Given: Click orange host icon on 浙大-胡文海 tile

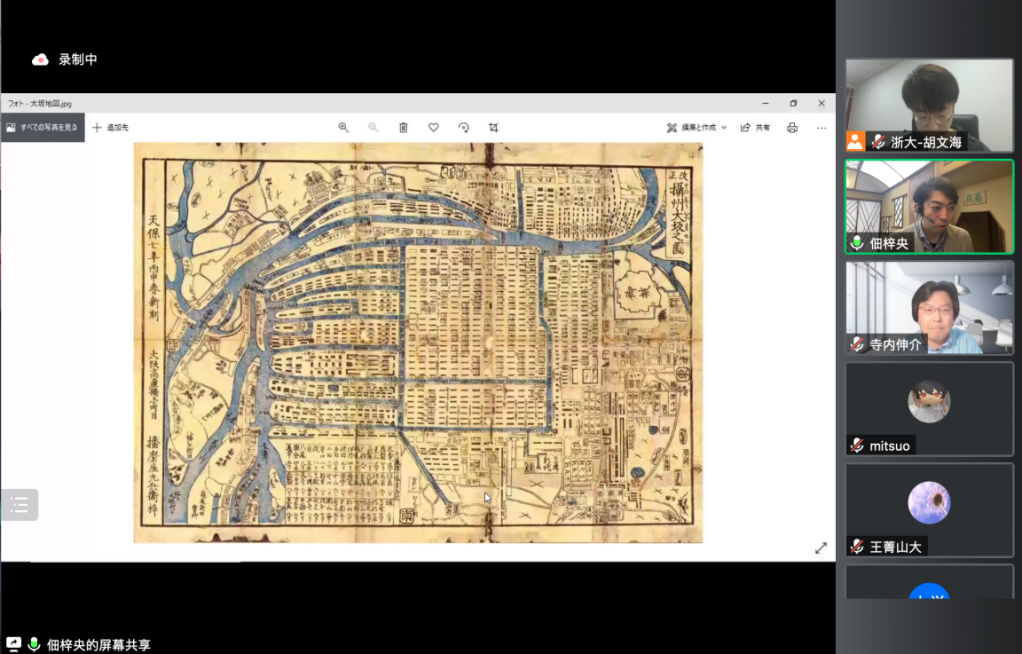Looking at the screenshot, I should [855, 141].
